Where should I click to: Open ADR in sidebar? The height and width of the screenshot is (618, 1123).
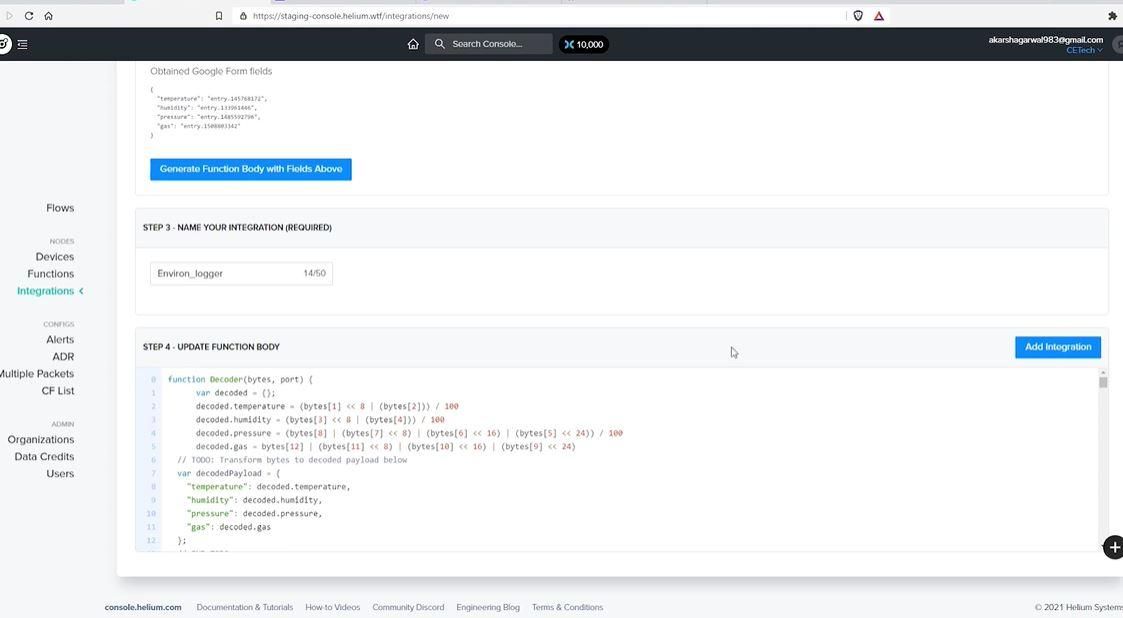tap(63, 357)
